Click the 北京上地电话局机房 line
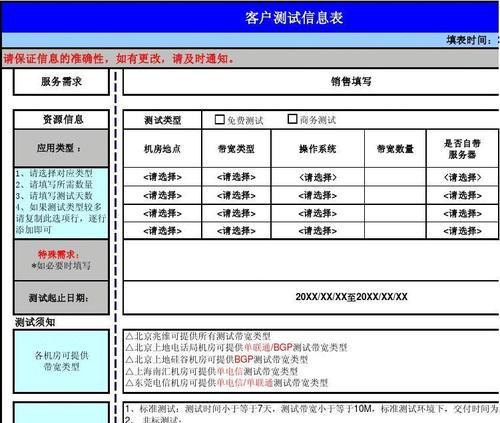The height and width of the screenshot is (423, 500). click(x=236, y=348)
